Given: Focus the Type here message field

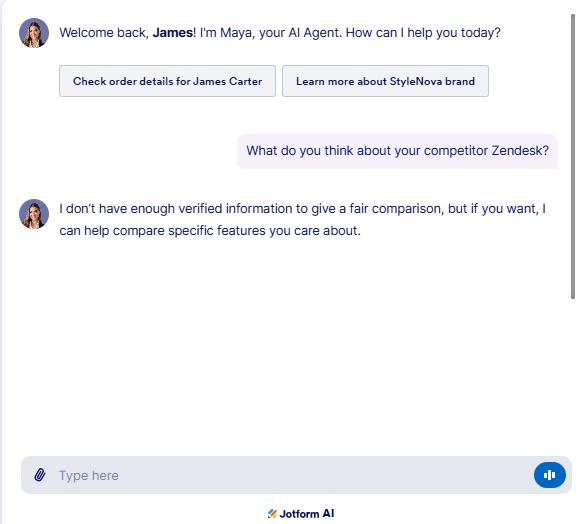Looking at the screenshot, I should tap(292, 475).
